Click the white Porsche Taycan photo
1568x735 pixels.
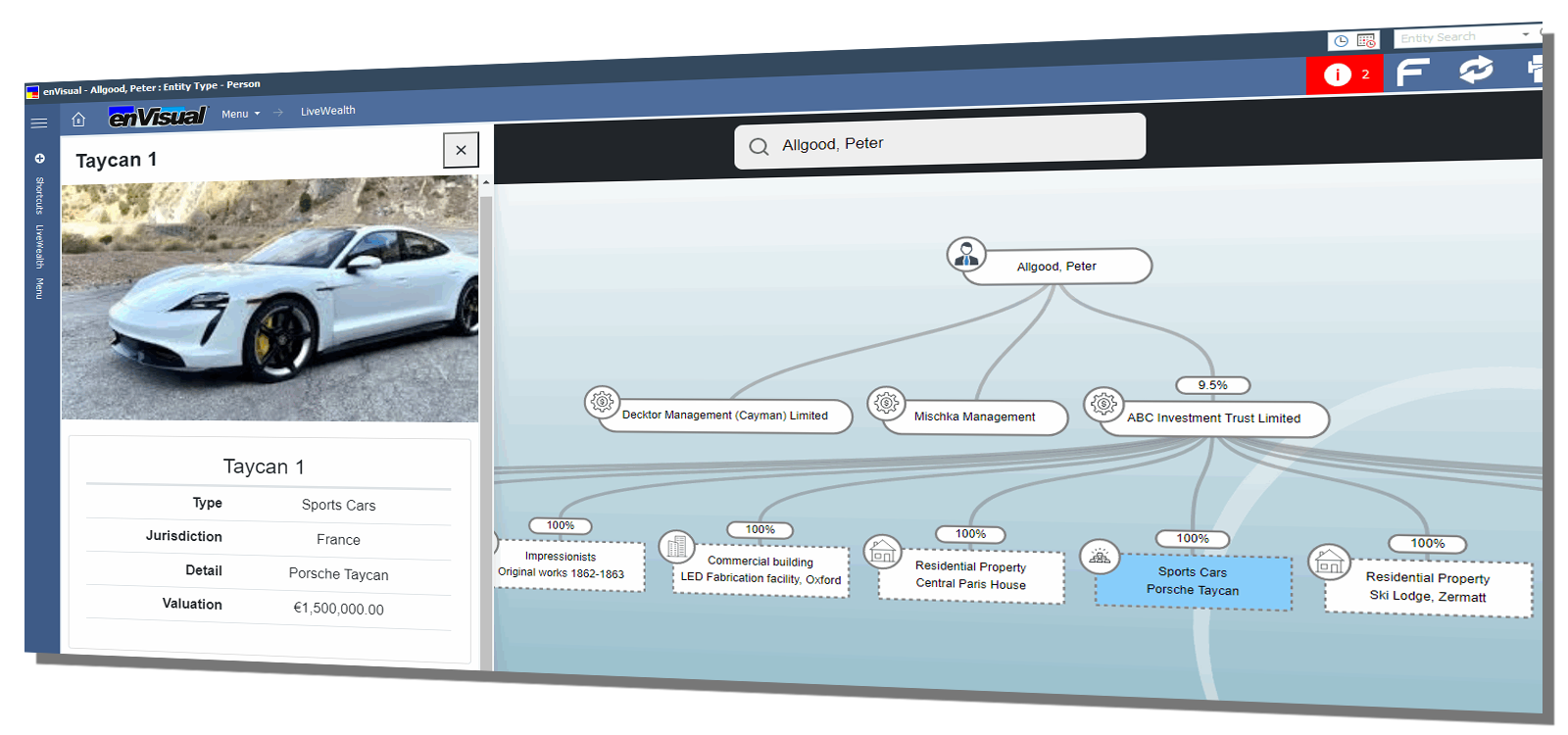point(269,301)
